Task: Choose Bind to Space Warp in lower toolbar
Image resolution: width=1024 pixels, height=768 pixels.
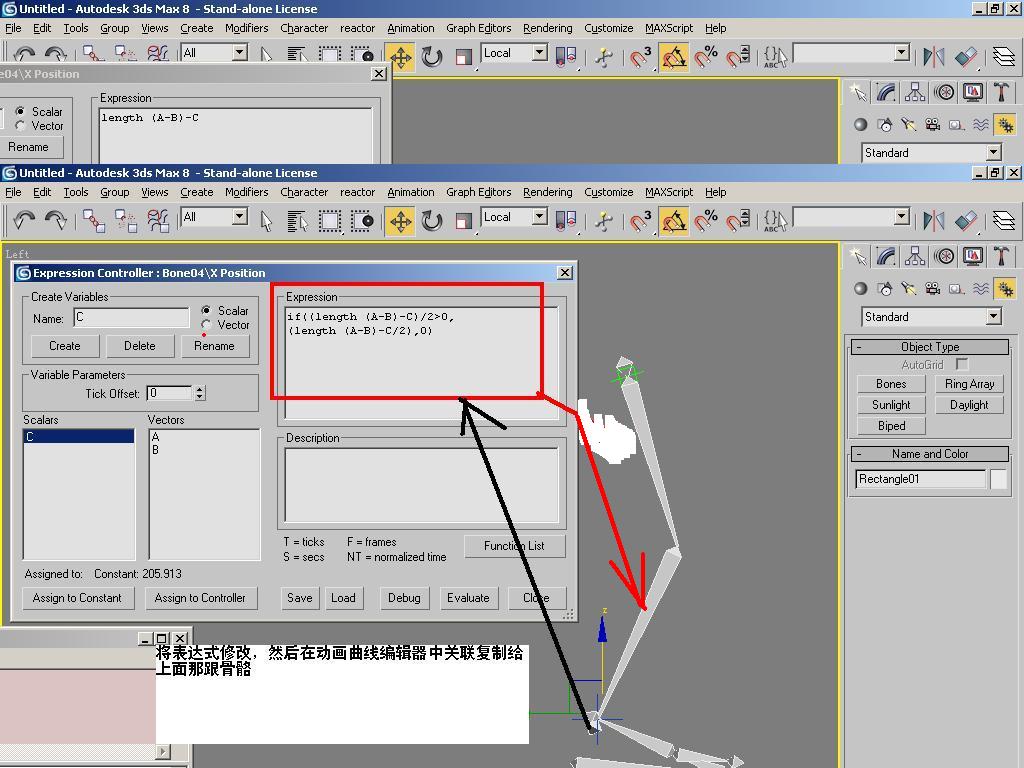Action: pos(158,220)
